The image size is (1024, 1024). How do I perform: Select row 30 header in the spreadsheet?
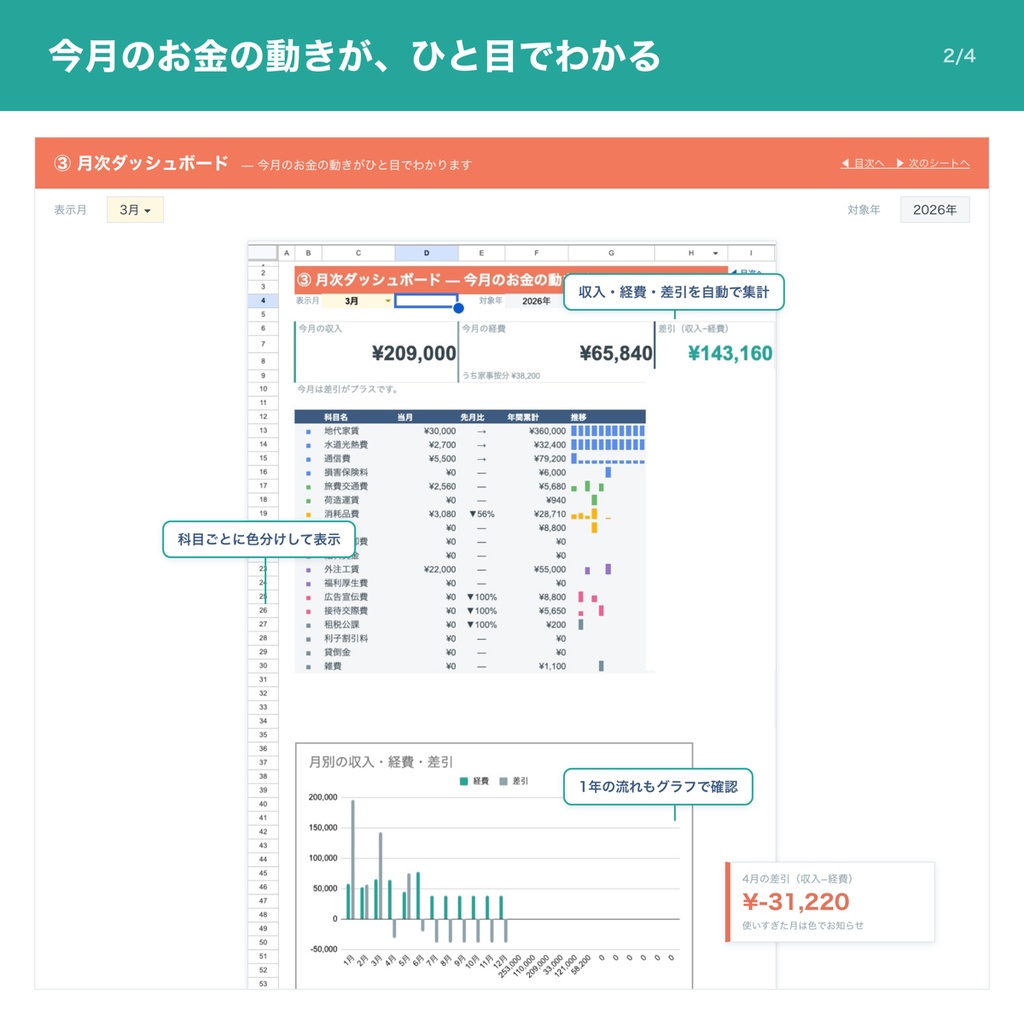(263, 665)
